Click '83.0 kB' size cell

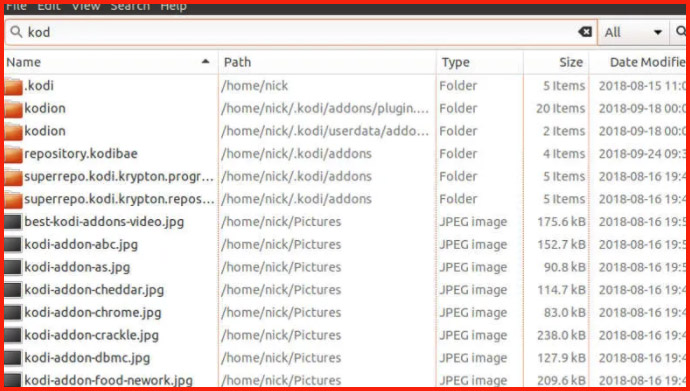pyautogui.click(x=565, y=313)
